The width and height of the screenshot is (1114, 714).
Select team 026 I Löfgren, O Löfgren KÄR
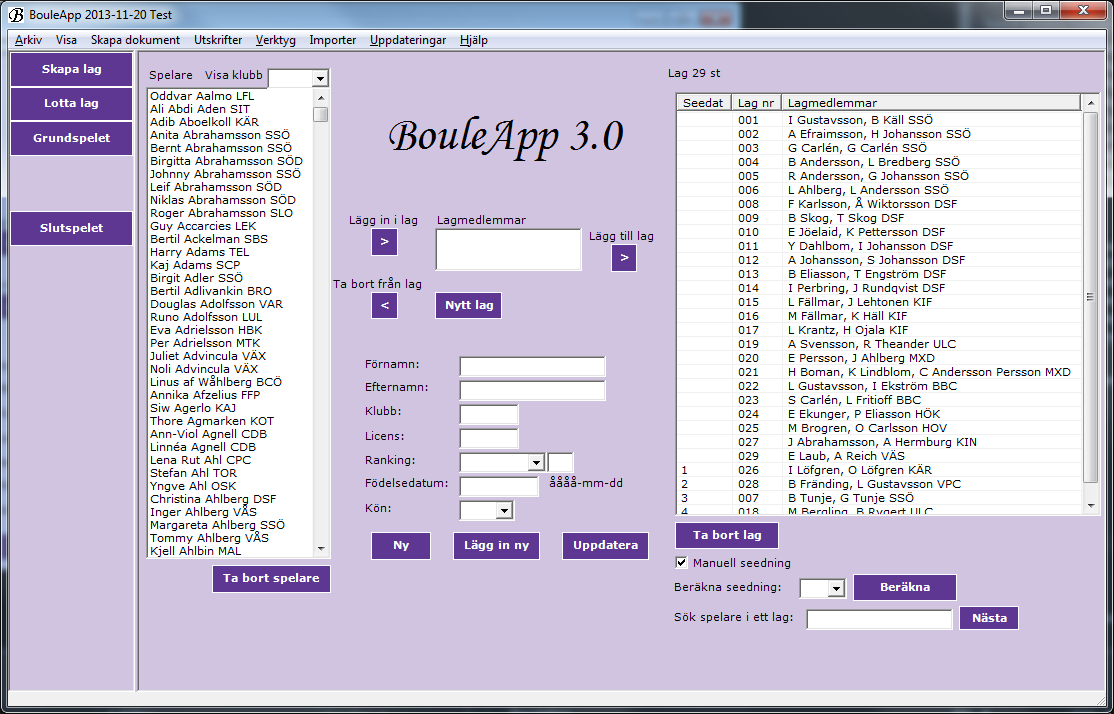point(879,470)
